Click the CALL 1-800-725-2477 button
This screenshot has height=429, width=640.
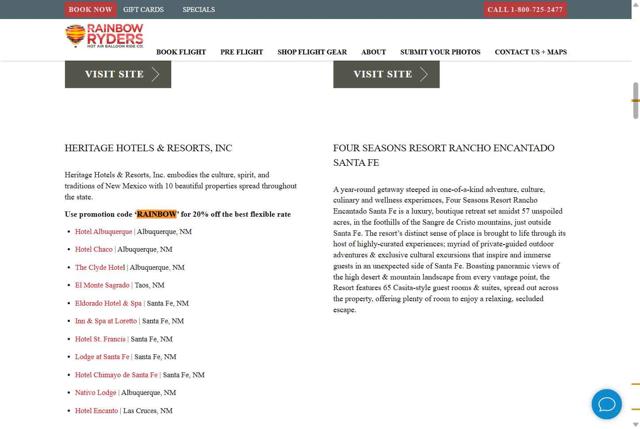525,9
